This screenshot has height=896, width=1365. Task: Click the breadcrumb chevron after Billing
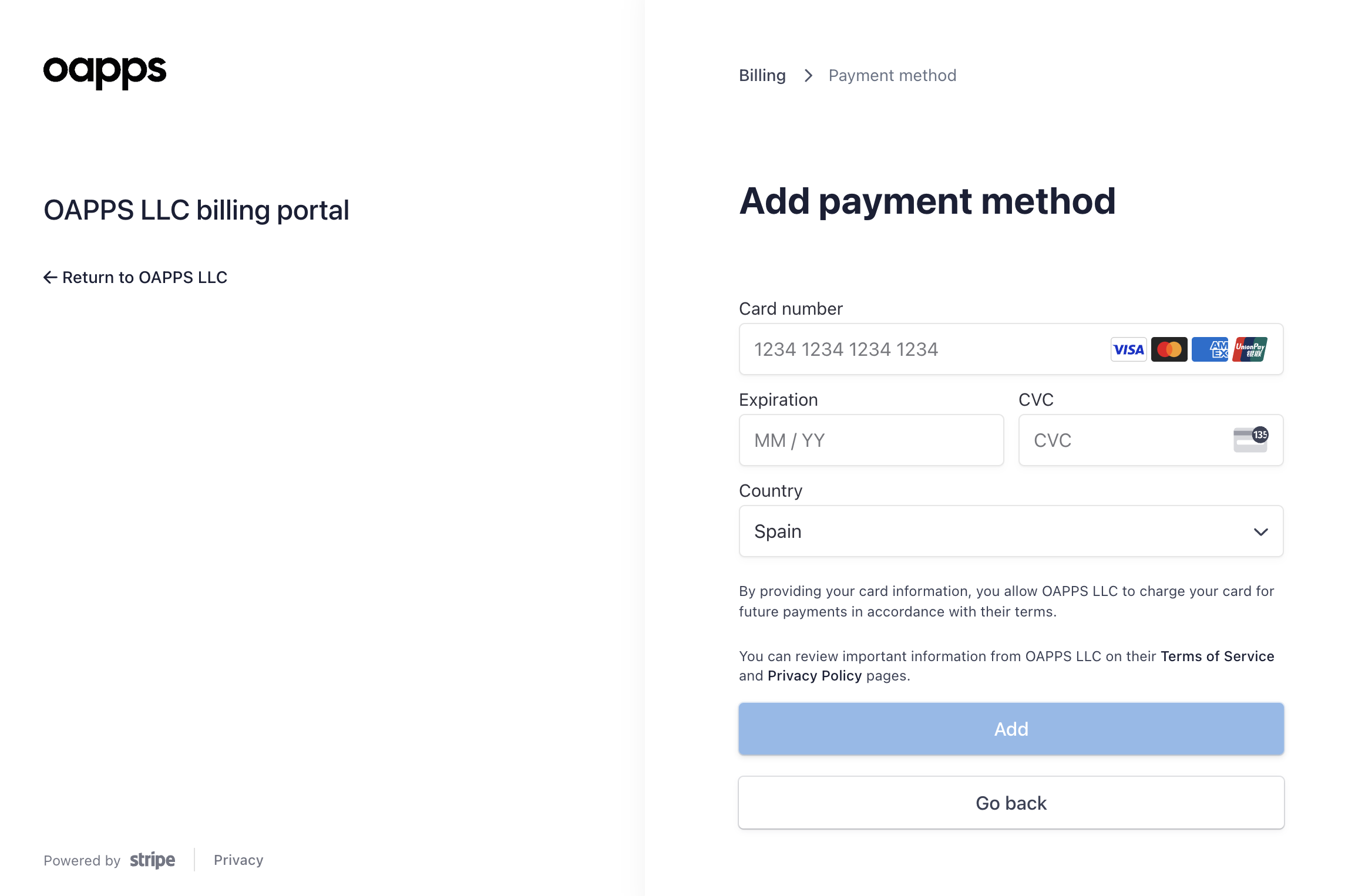coord(808,76)
